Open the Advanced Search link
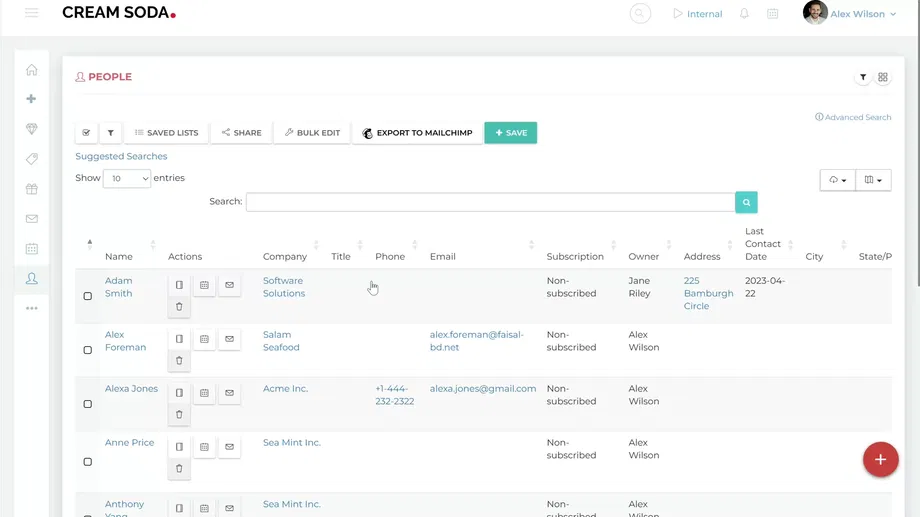Screen dimensions: 920x517 (x=853, y=117)
